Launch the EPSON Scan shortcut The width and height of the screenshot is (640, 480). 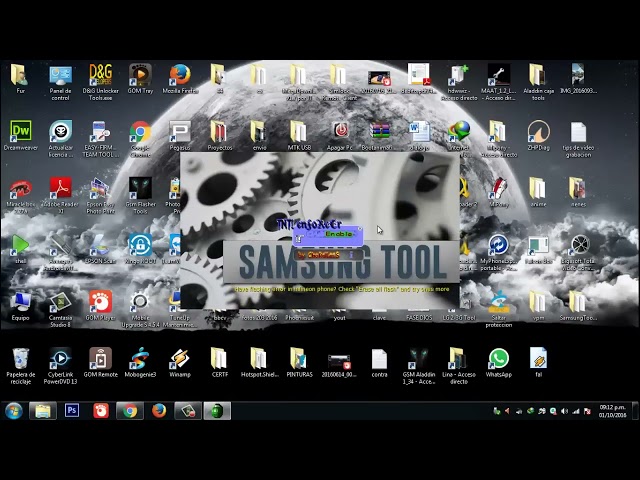100,248
